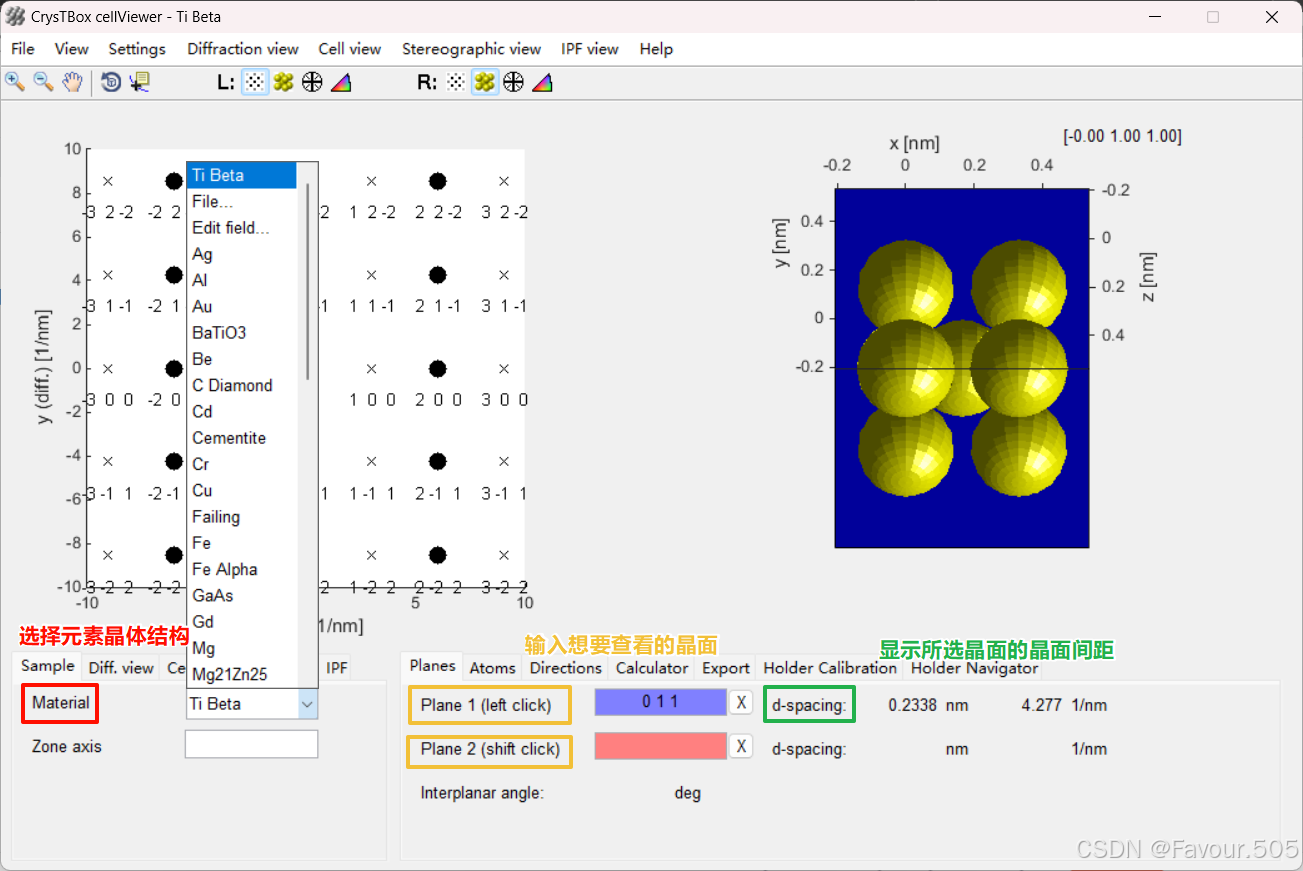Select the Zoom Out tool
The height and width of the screenshot is (871, 1303).
point(43,82)
